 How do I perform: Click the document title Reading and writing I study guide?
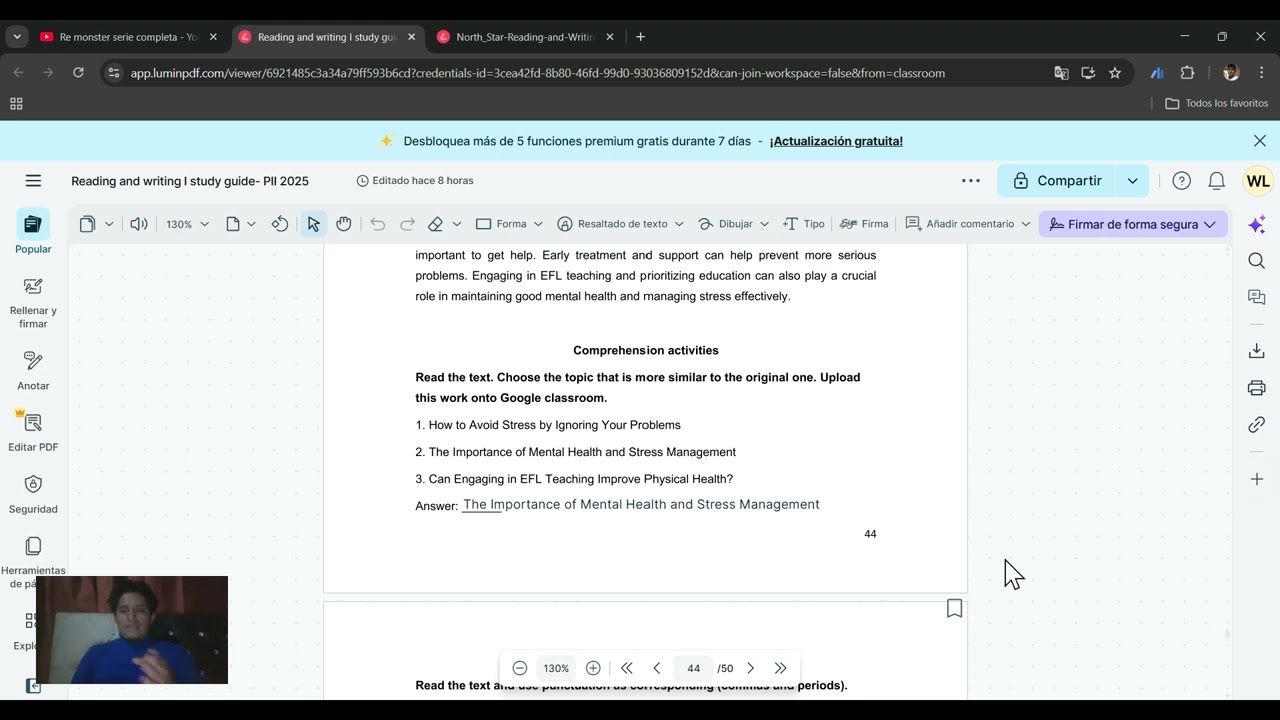point(190,181)
